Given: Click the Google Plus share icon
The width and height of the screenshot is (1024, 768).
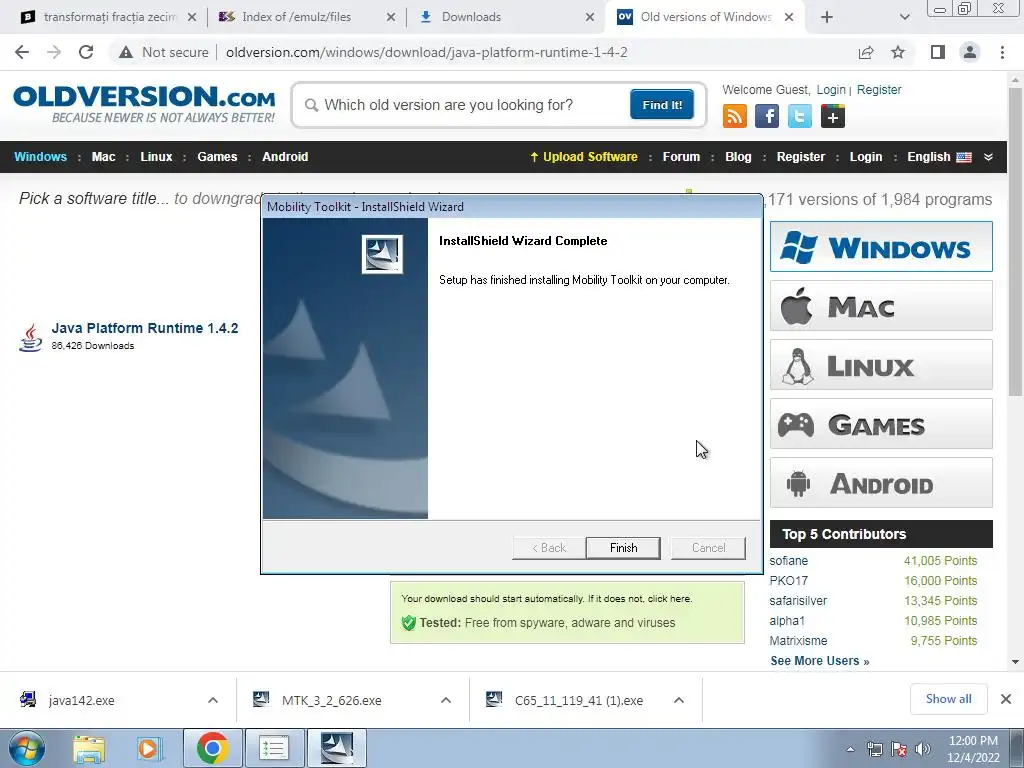Looking at the screenshot, I should (x=833, y=116).
